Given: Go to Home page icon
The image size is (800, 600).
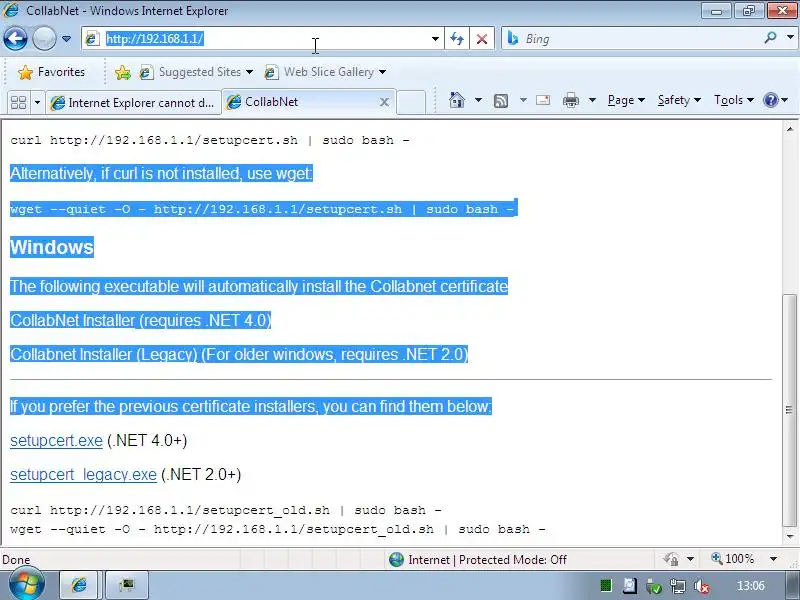Looking at the screenshot, I should coord(457,100).
